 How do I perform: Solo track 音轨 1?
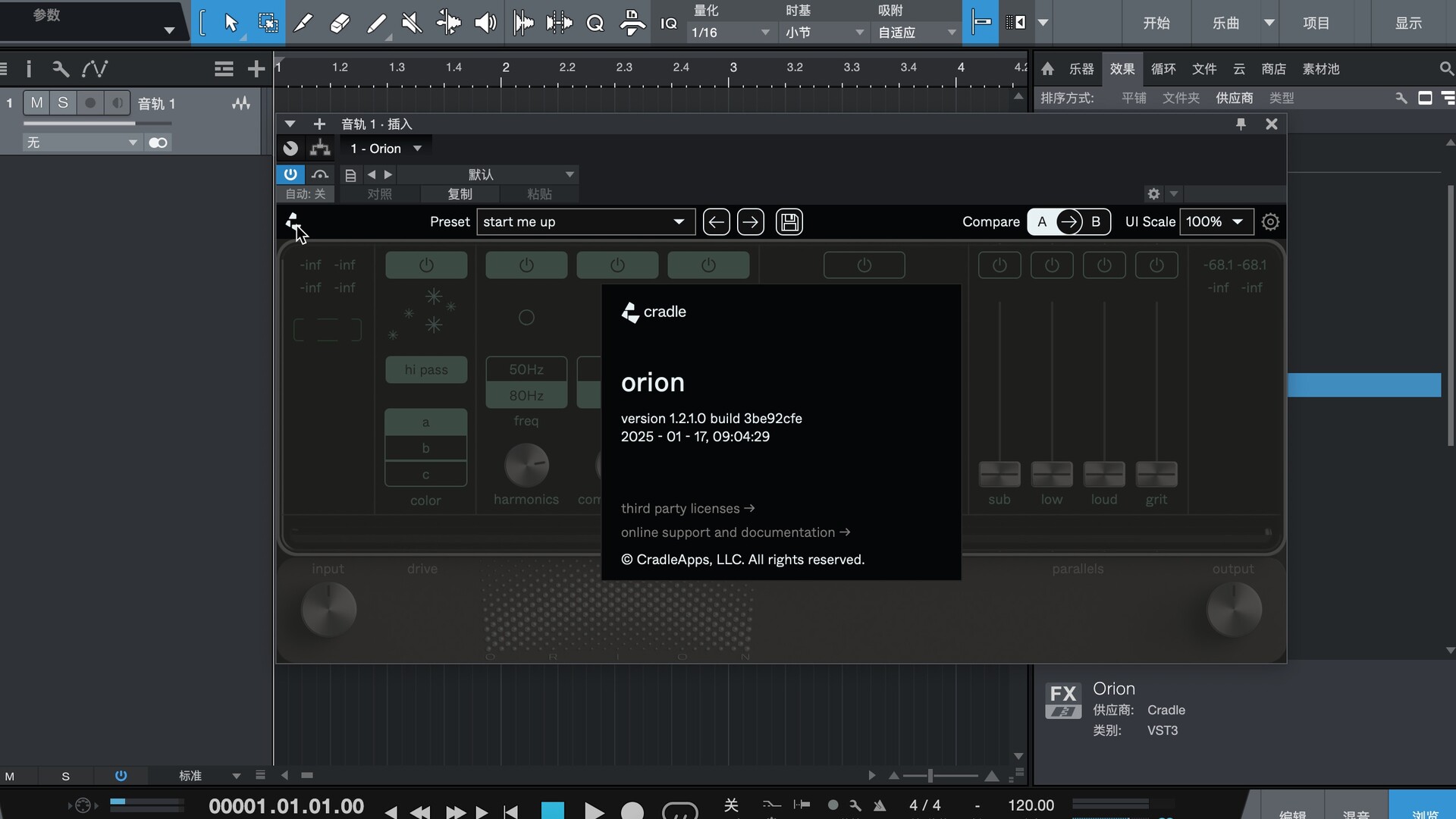(63, 102)
